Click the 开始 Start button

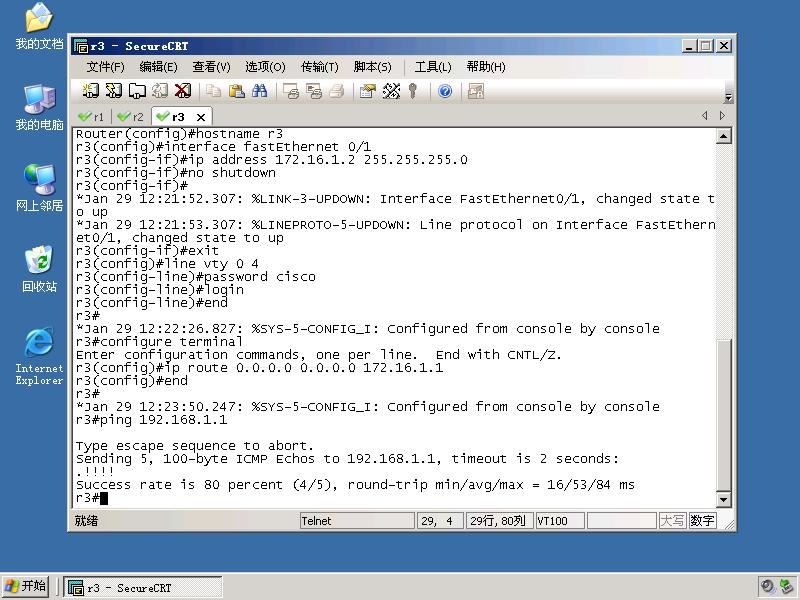pos(25,586)
